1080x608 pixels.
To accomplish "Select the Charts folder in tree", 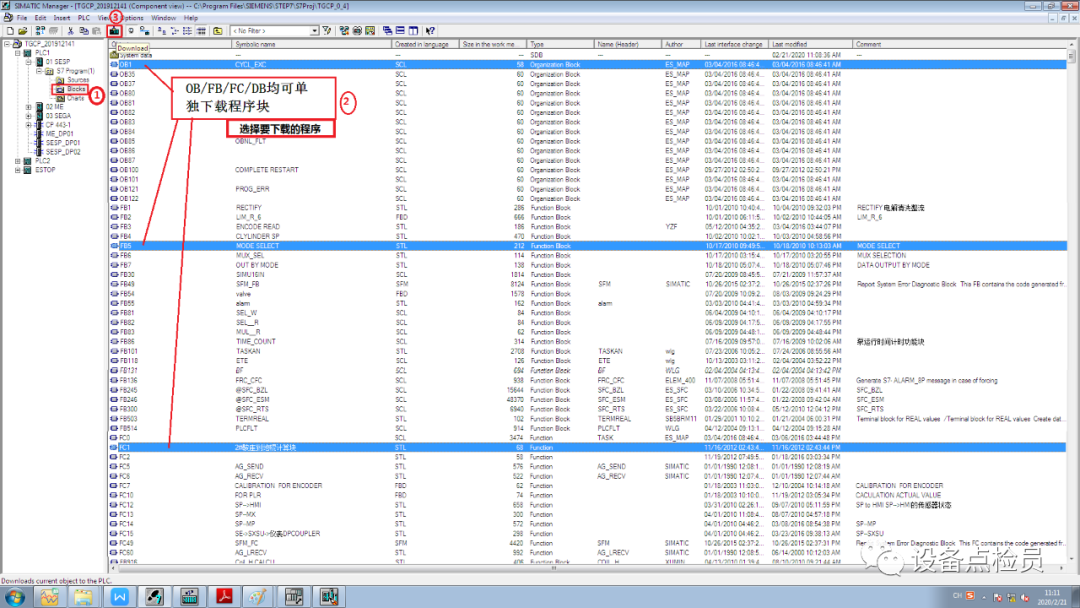I will point(76,98).
